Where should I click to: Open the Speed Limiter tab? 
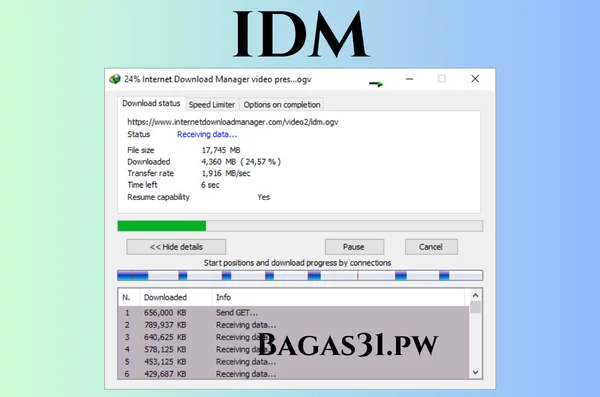[212, 105]
